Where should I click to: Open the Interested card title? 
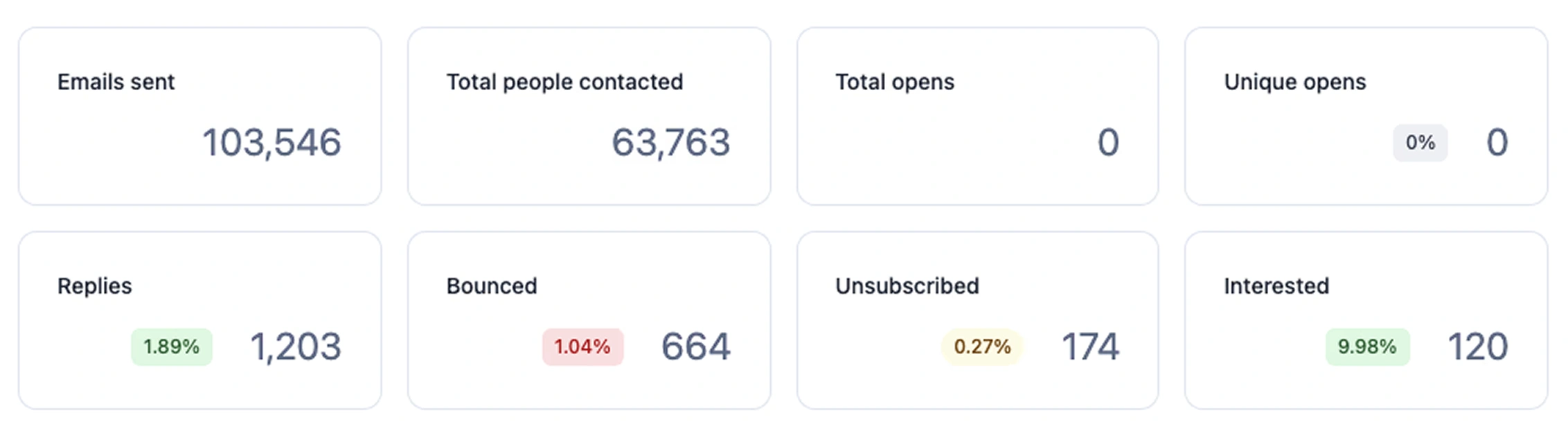[1276, 285]
